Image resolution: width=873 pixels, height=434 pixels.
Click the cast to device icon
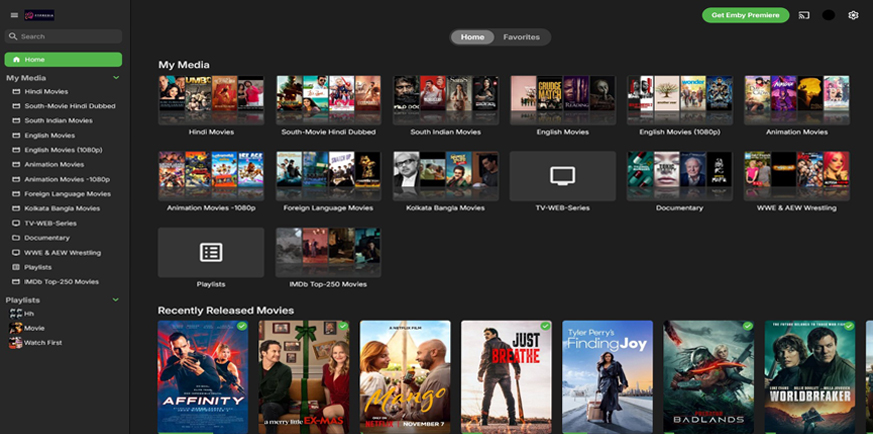(804, 15)
